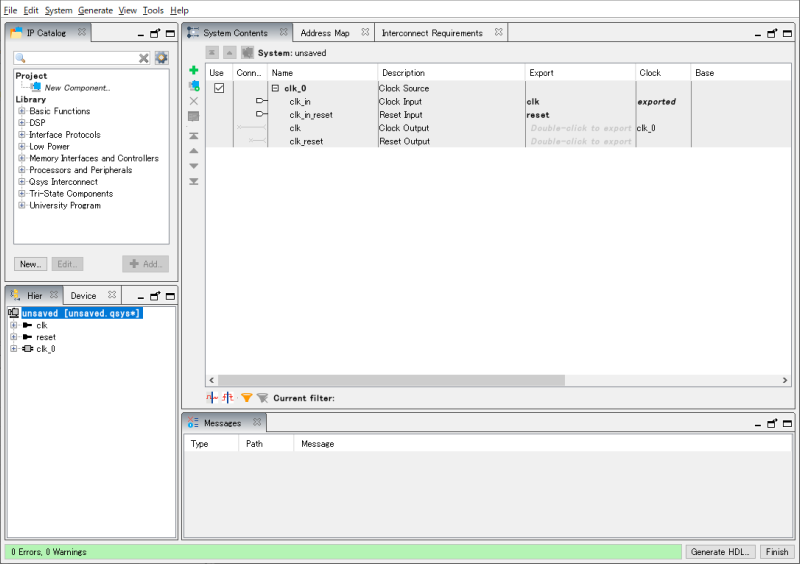Click scroll right arrow in System Contents

(785, 380)
